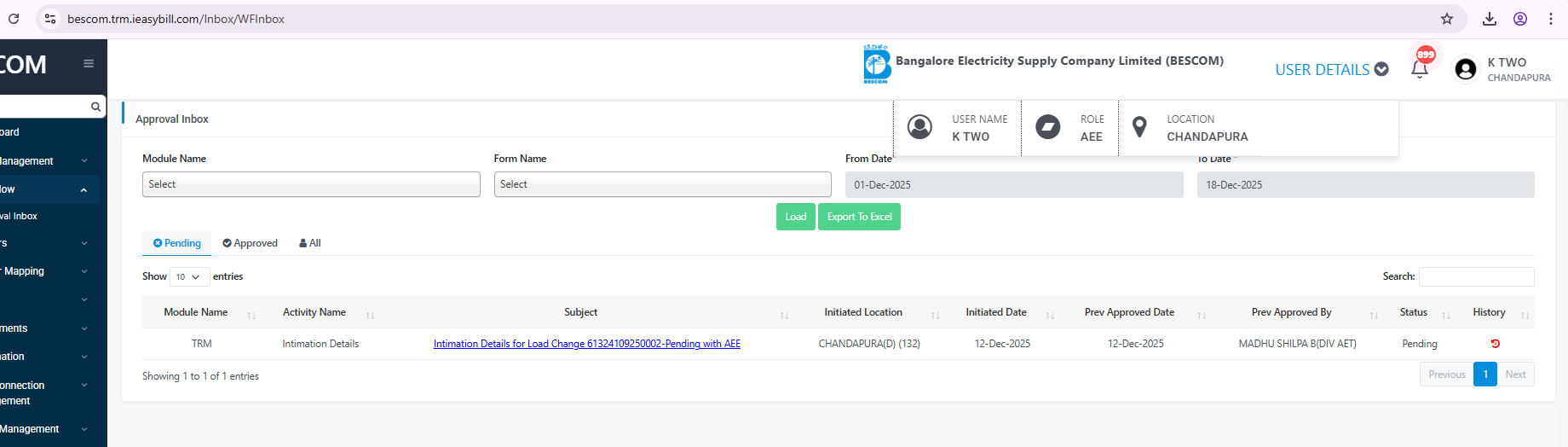
Task: Expand the Management menu near the sidebar top
Action: pos(49,160)
